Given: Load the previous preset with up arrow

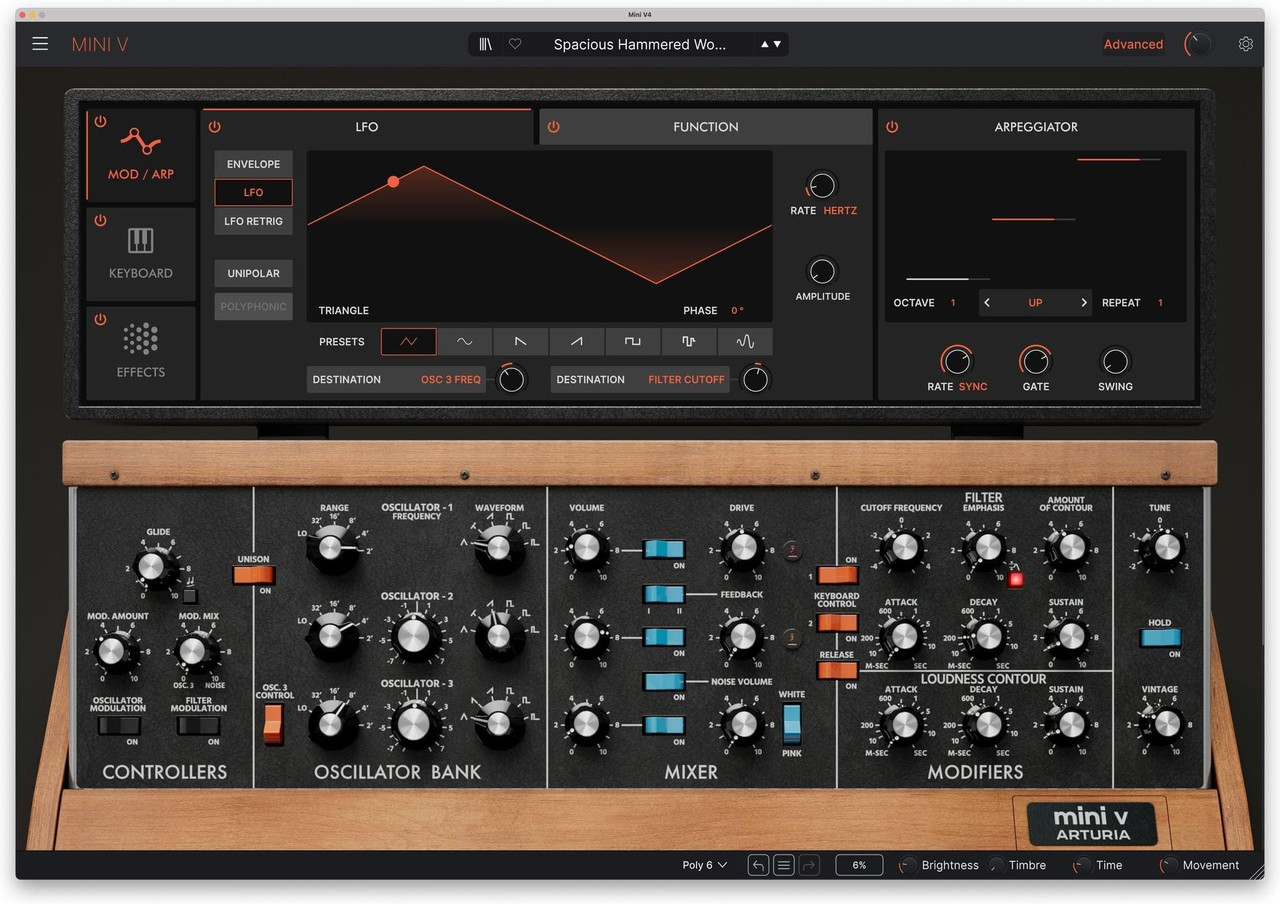Looking at the screenshot, I should pyautogui.click(x=765, y=44).
